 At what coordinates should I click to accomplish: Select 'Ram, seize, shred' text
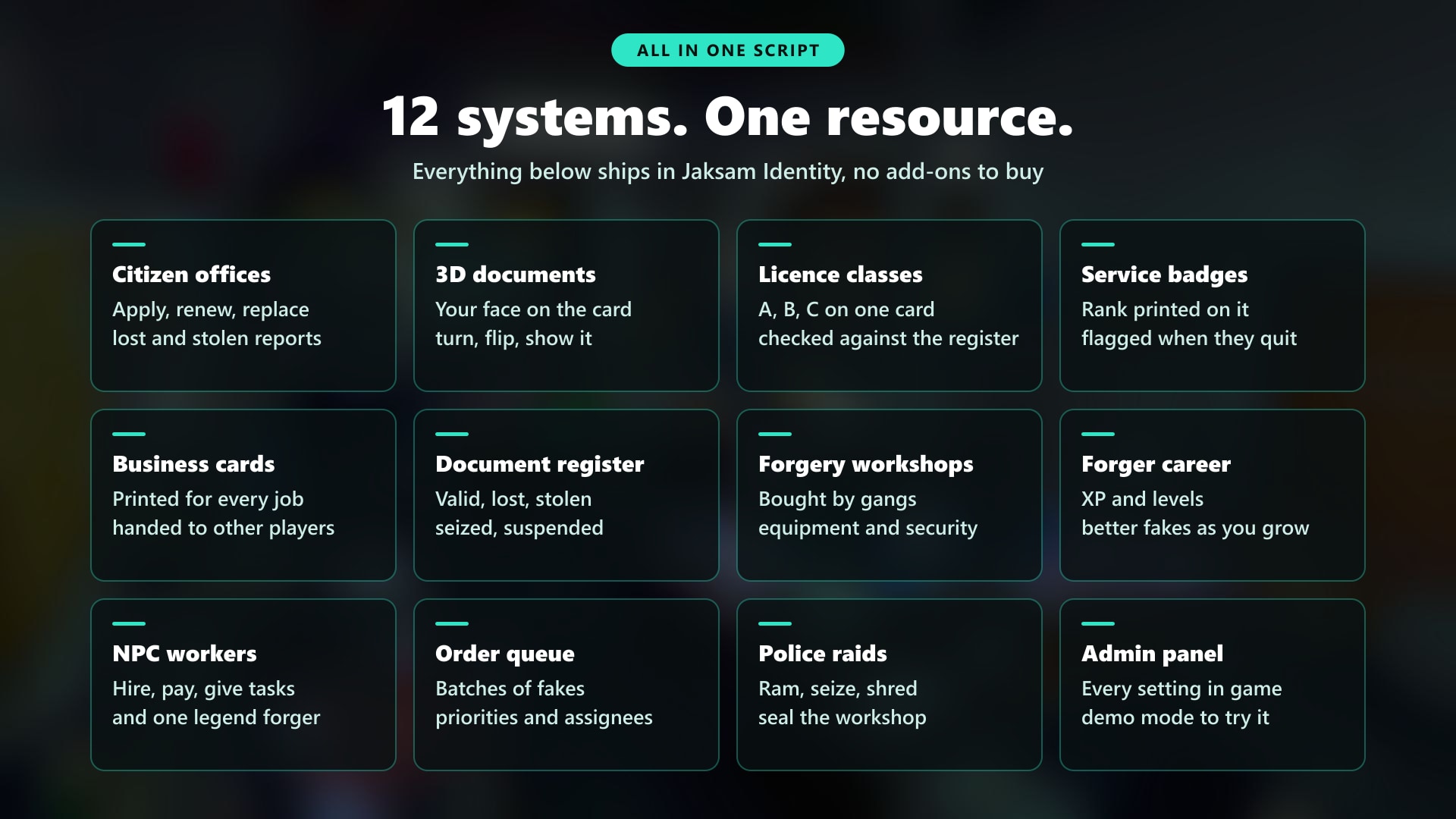(x=837, y=689)
